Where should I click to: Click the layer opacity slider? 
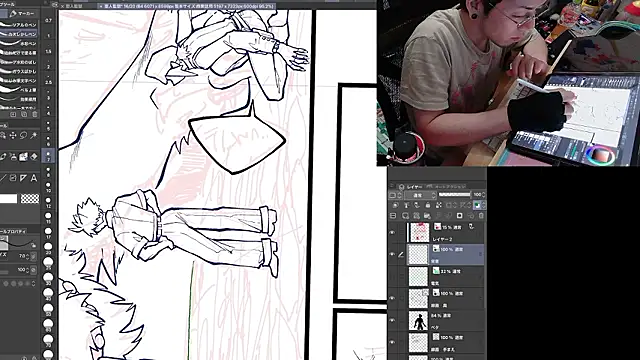click(454, 195)
